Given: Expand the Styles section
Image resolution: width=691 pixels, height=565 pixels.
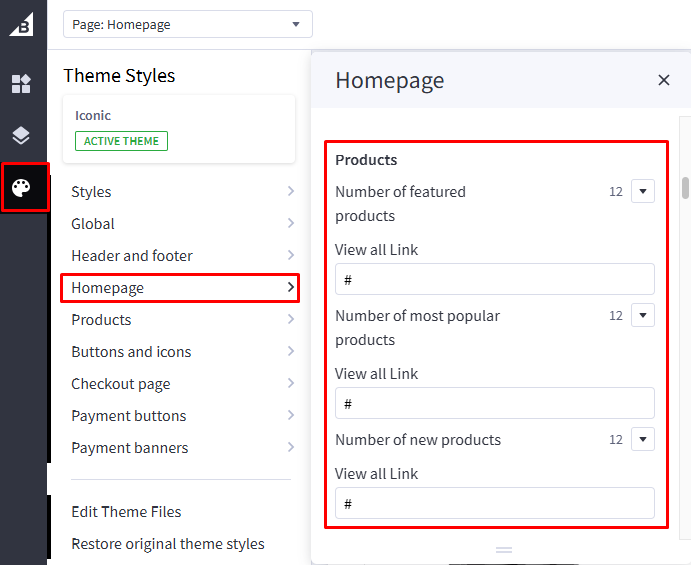Looking at the screenshot, I should pyautogui.click(x=180, y=192).
